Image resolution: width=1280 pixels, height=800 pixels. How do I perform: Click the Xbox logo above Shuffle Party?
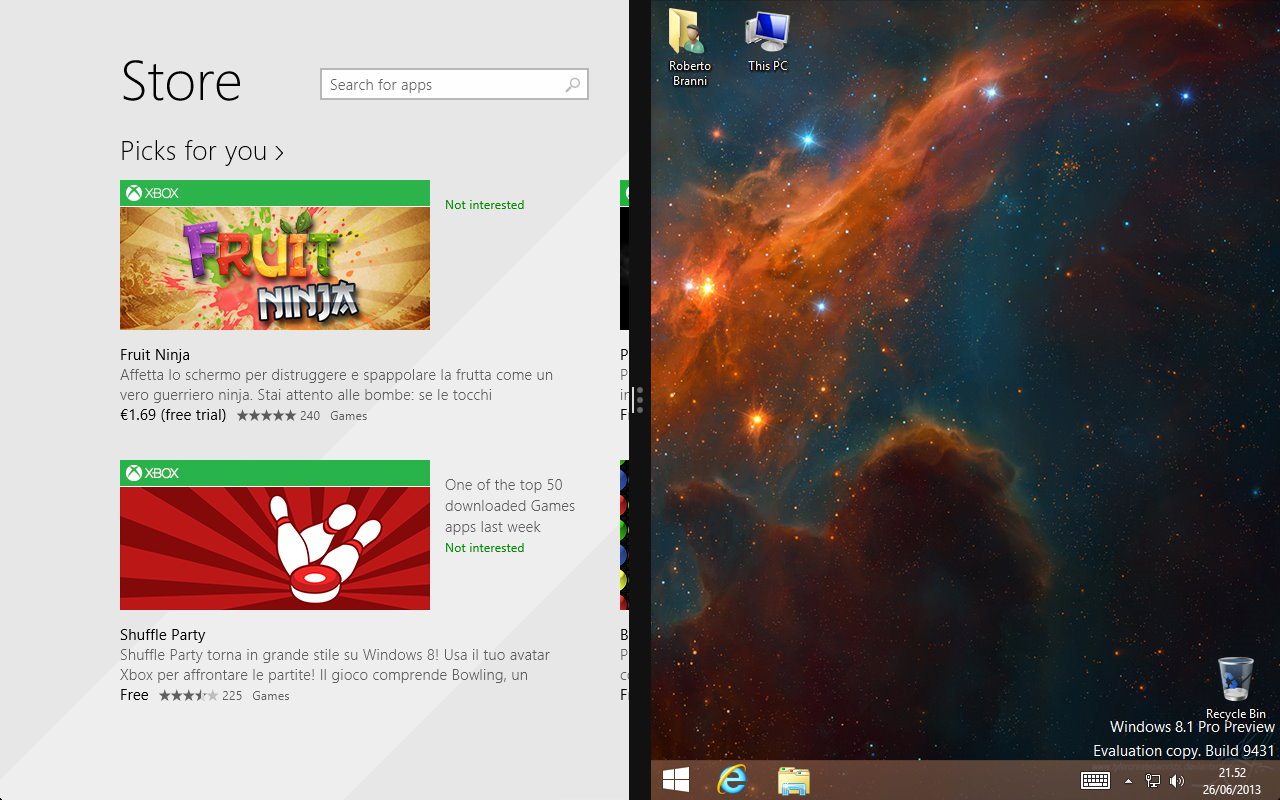pyautogui.click(x=152, y=473)
